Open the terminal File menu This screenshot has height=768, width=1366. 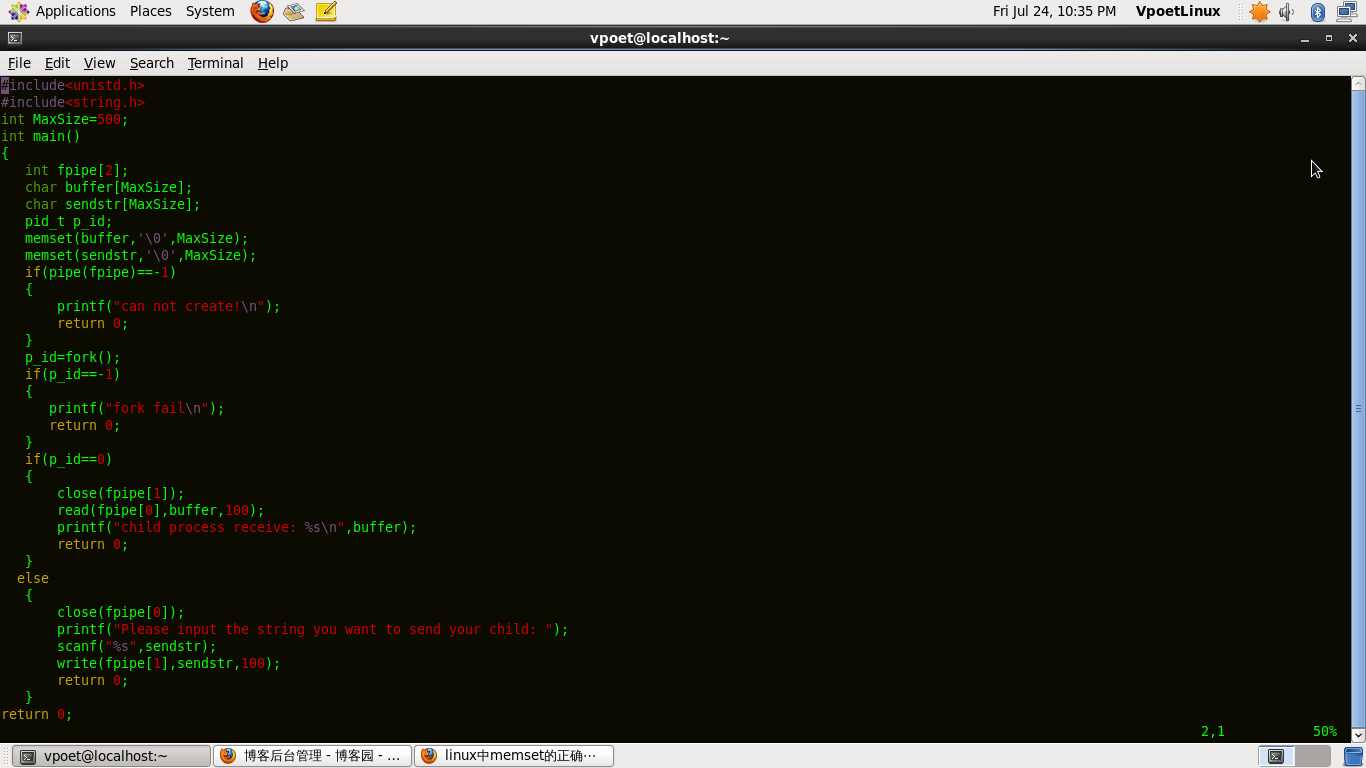point(19,62)
